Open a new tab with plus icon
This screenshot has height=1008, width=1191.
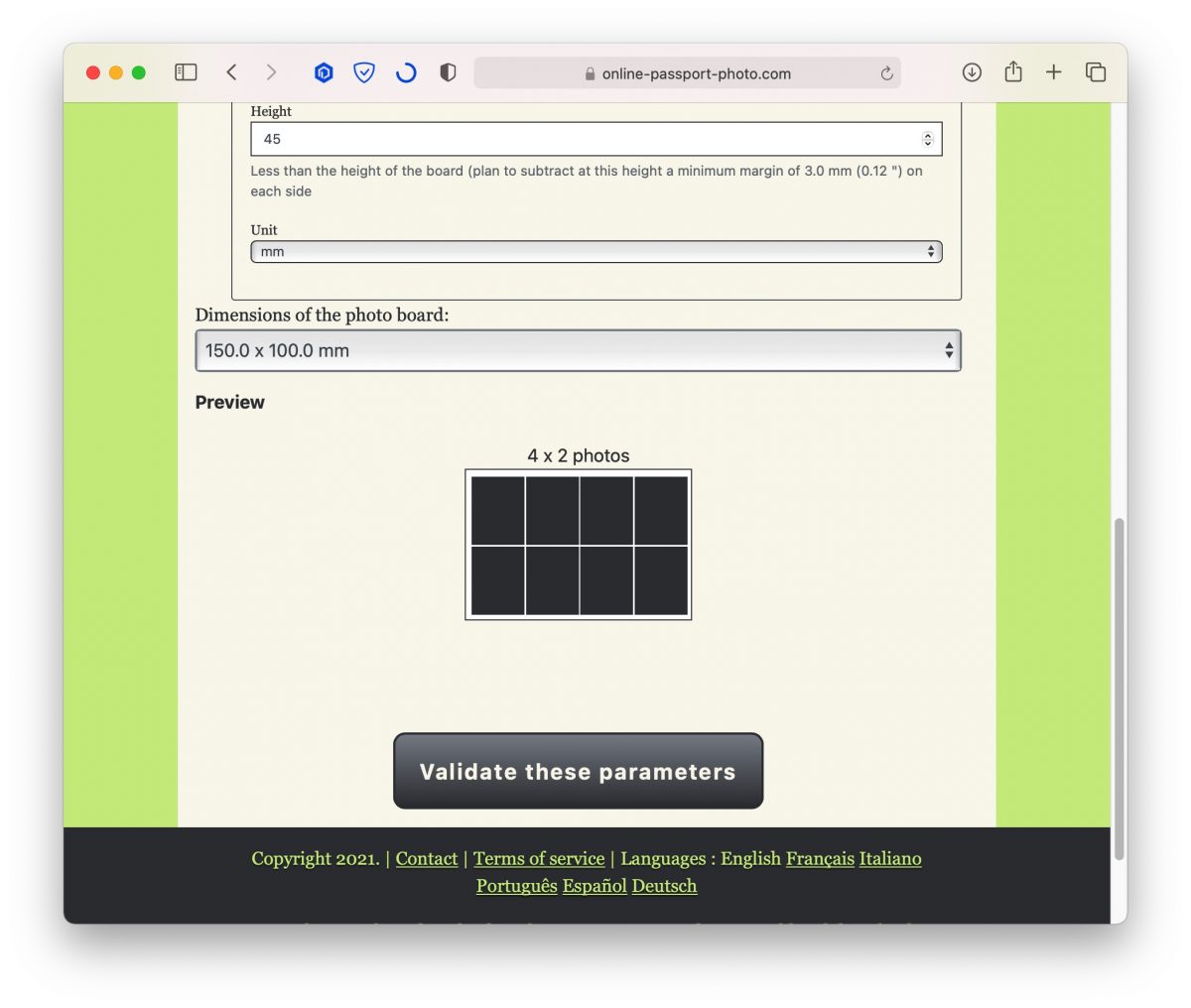click(x=1054, y=72)
